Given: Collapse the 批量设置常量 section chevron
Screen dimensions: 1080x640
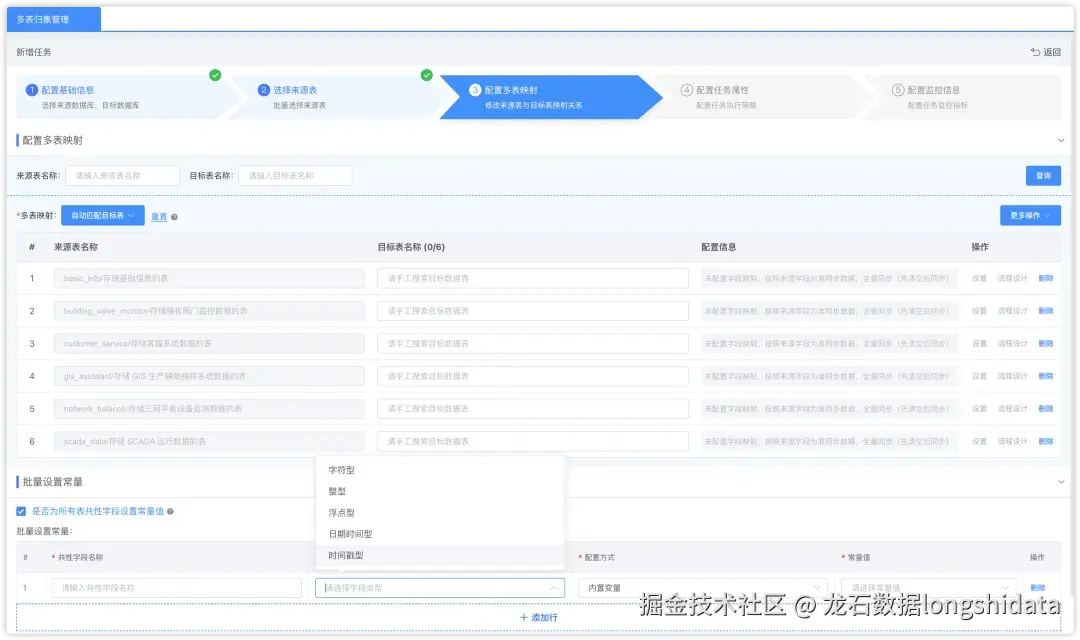Looking at the screenshot, I should (1061, 482).
